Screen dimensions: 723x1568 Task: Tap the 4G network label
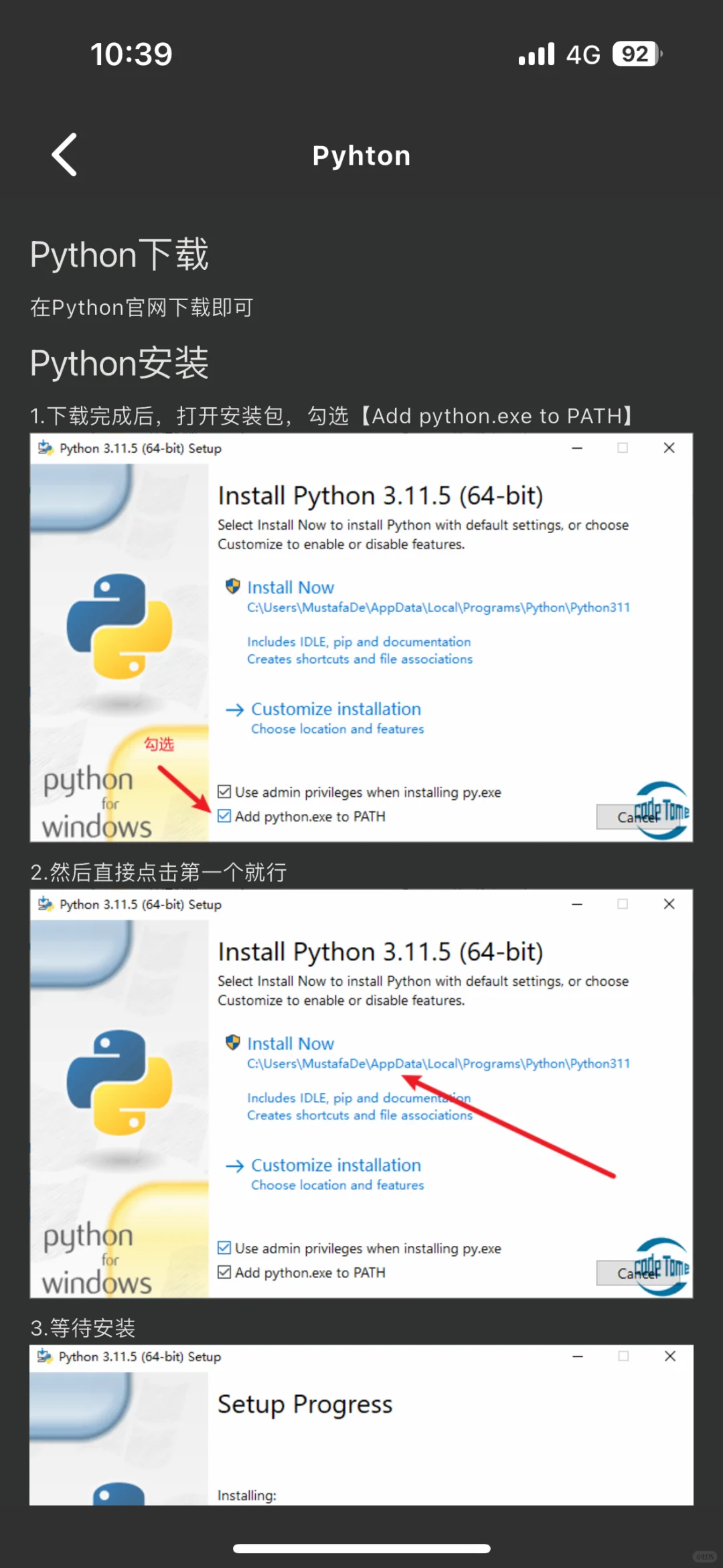(583, 54)
